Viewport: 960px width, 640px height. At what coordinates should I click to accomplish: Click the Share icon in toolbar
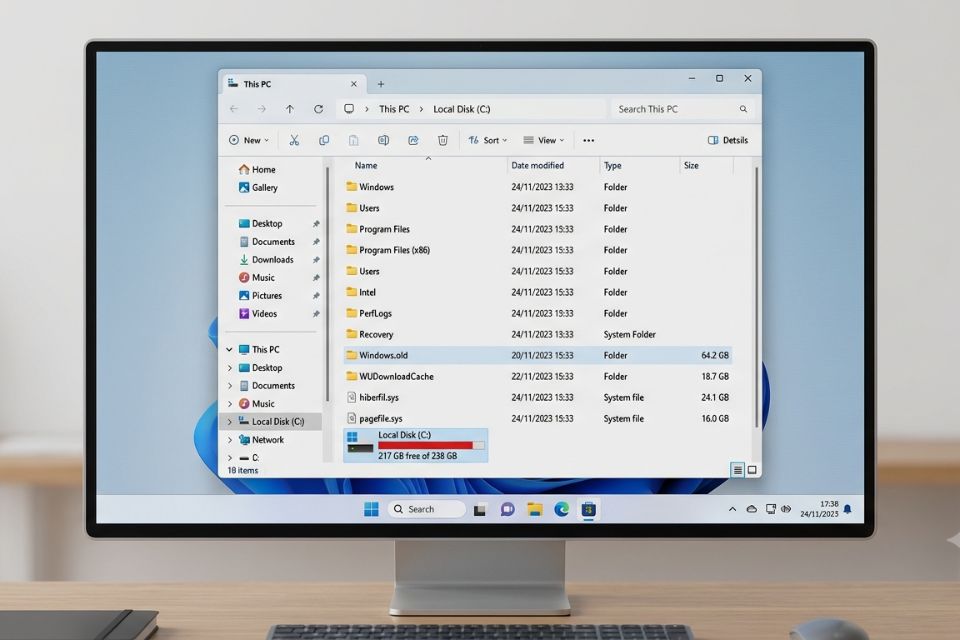[x=413, y=140]
